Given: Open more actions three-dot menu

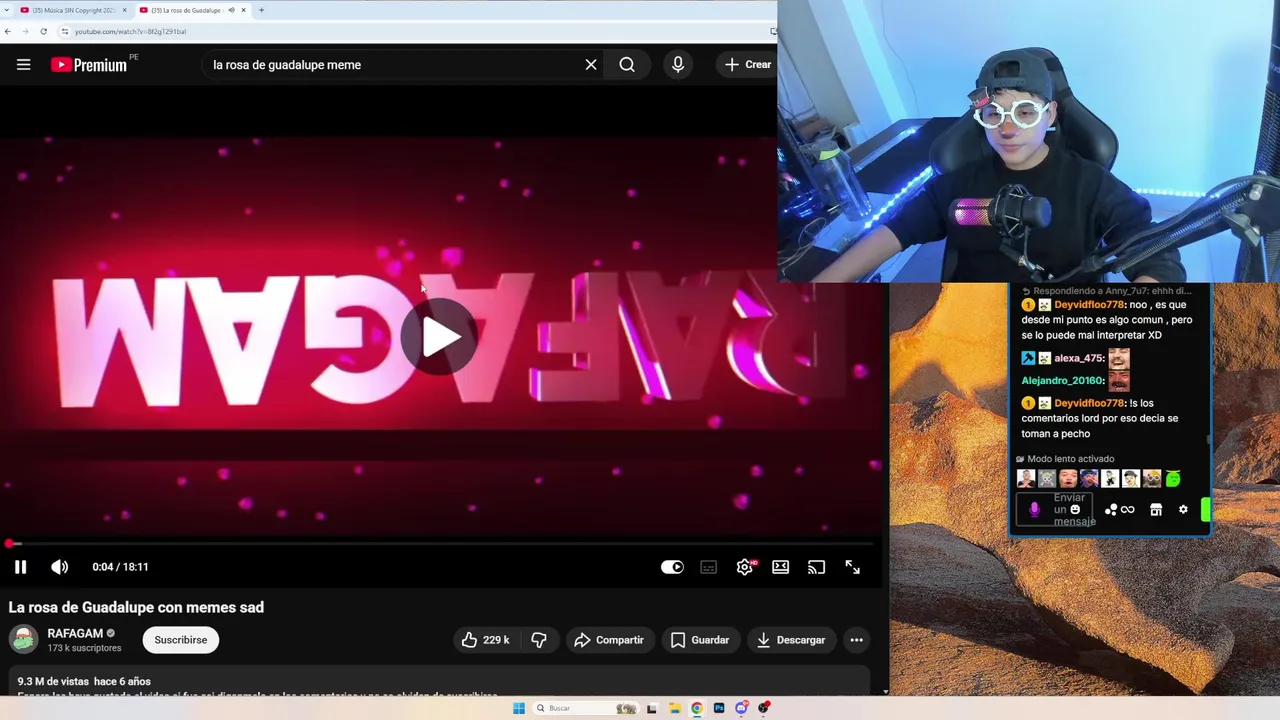Looking at the screenshot, I should 856,640.
